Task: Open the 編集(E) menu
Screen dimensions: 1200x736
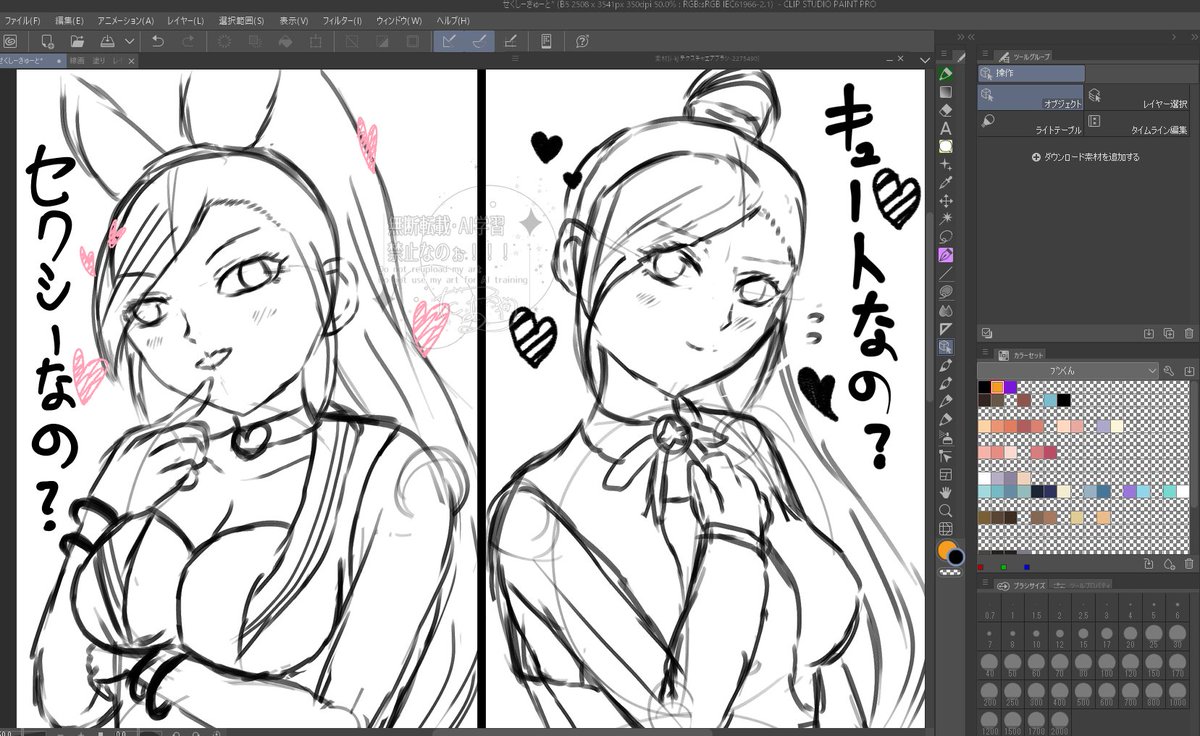Action: point(70,20)
